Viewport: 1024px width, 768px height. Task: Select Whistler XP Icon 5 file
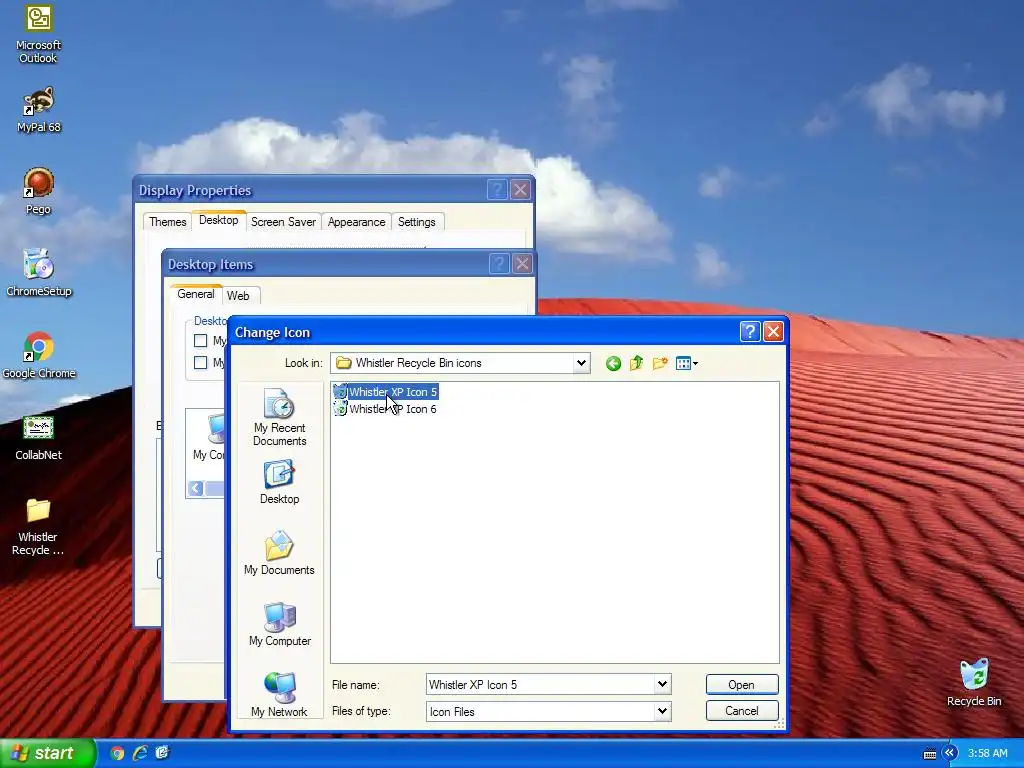click(385, 392)
